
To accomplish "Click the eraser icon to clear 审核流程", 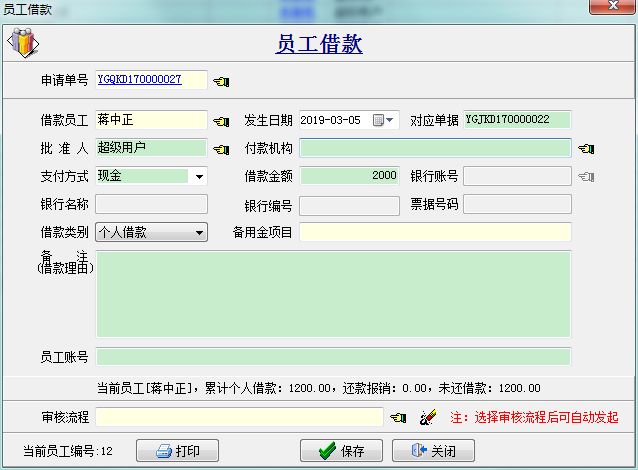I will (428, 417).
